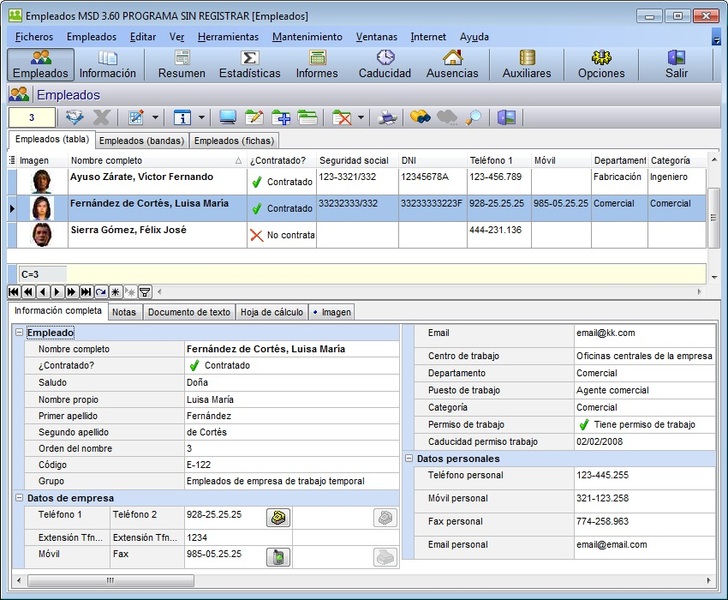This screenshot has height=600, width=728.
Task: Go to last record navigation button
Action: pos(86,292)
